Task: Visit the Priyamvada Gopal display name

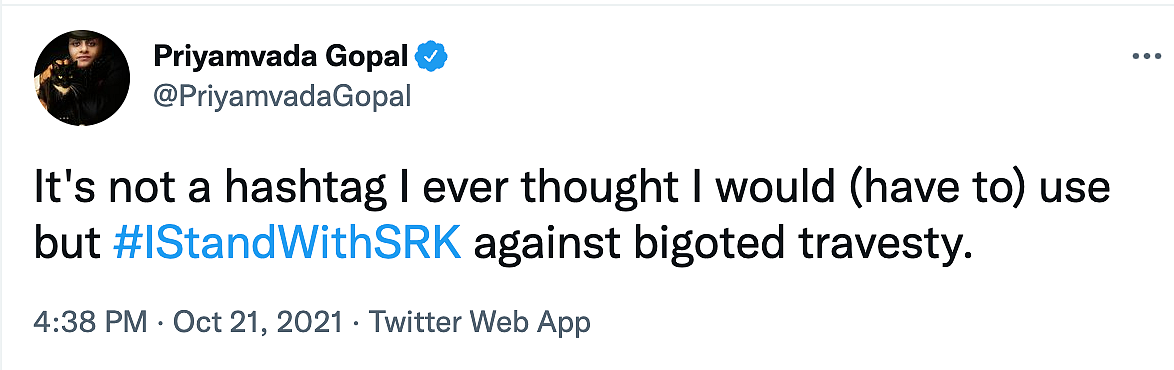Action: (x=281, y=55)
